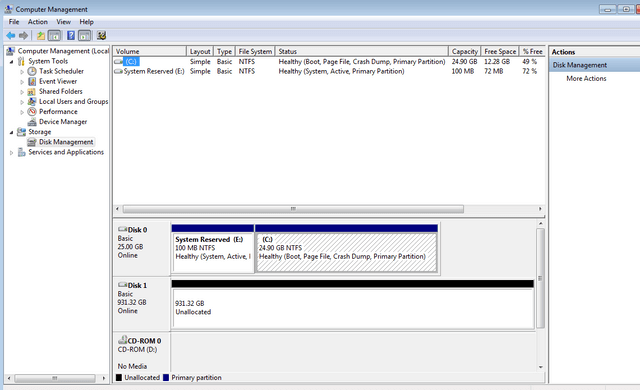Expand the Shared Folders node
Viewport: 640px width, 390px height.
22,92
